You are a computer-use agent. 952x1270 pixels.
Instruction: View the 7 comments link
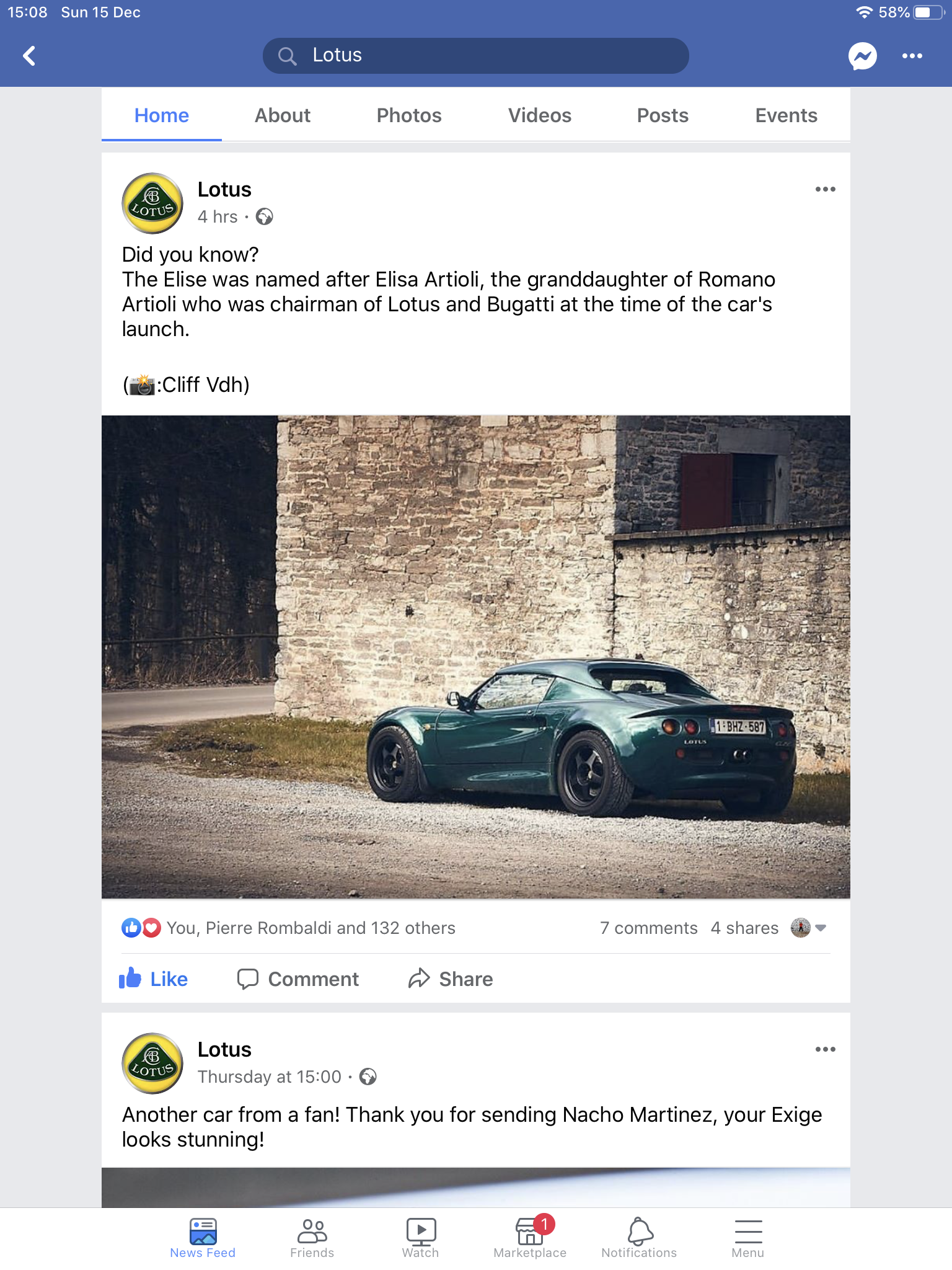pos(648,928)
